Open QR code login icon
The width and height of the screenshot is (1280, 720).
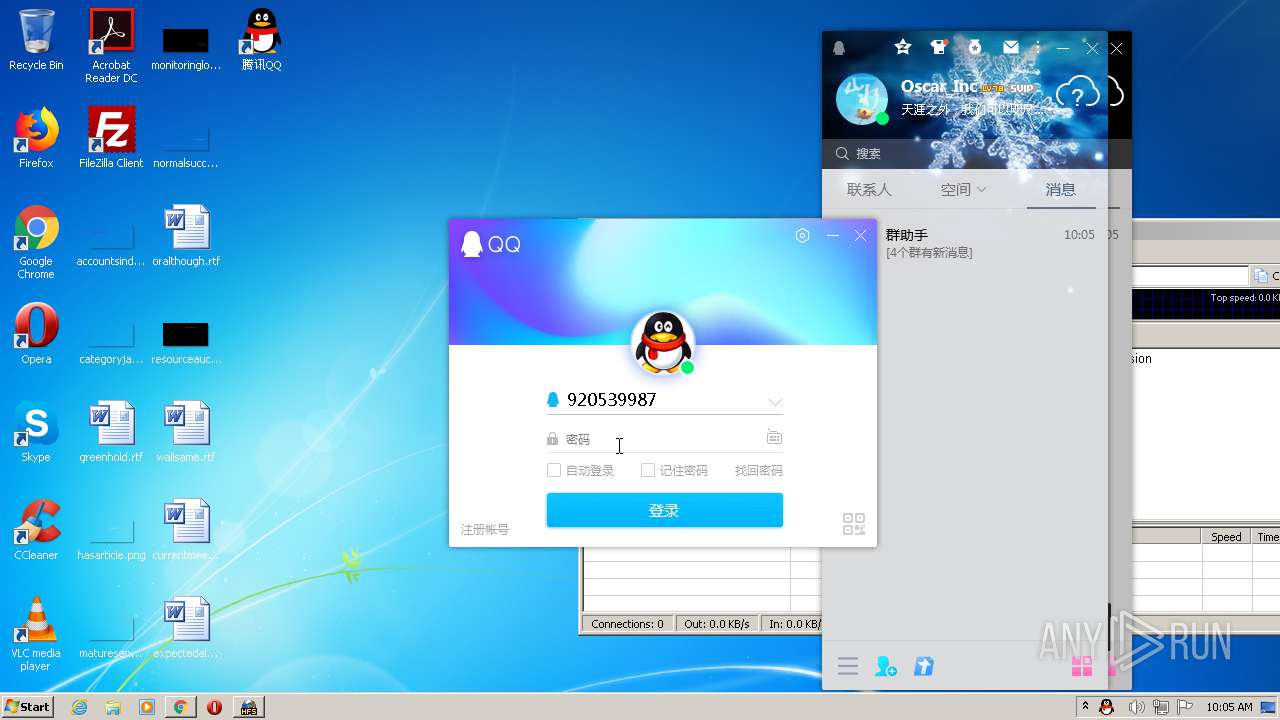pyautogui.click(x=853, y=524)
